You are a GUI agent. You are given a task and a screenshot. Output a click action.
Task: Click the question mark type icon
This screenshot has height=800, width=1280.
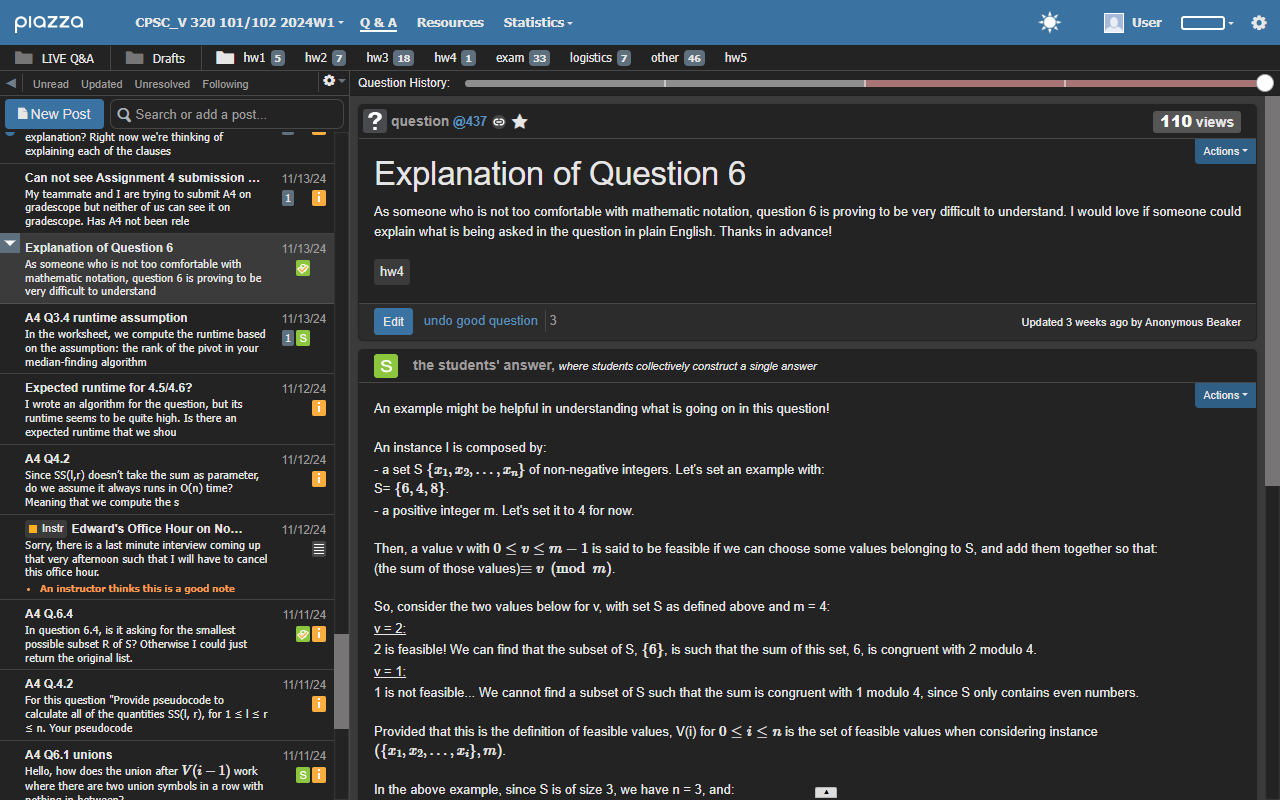tap(375, 122)
